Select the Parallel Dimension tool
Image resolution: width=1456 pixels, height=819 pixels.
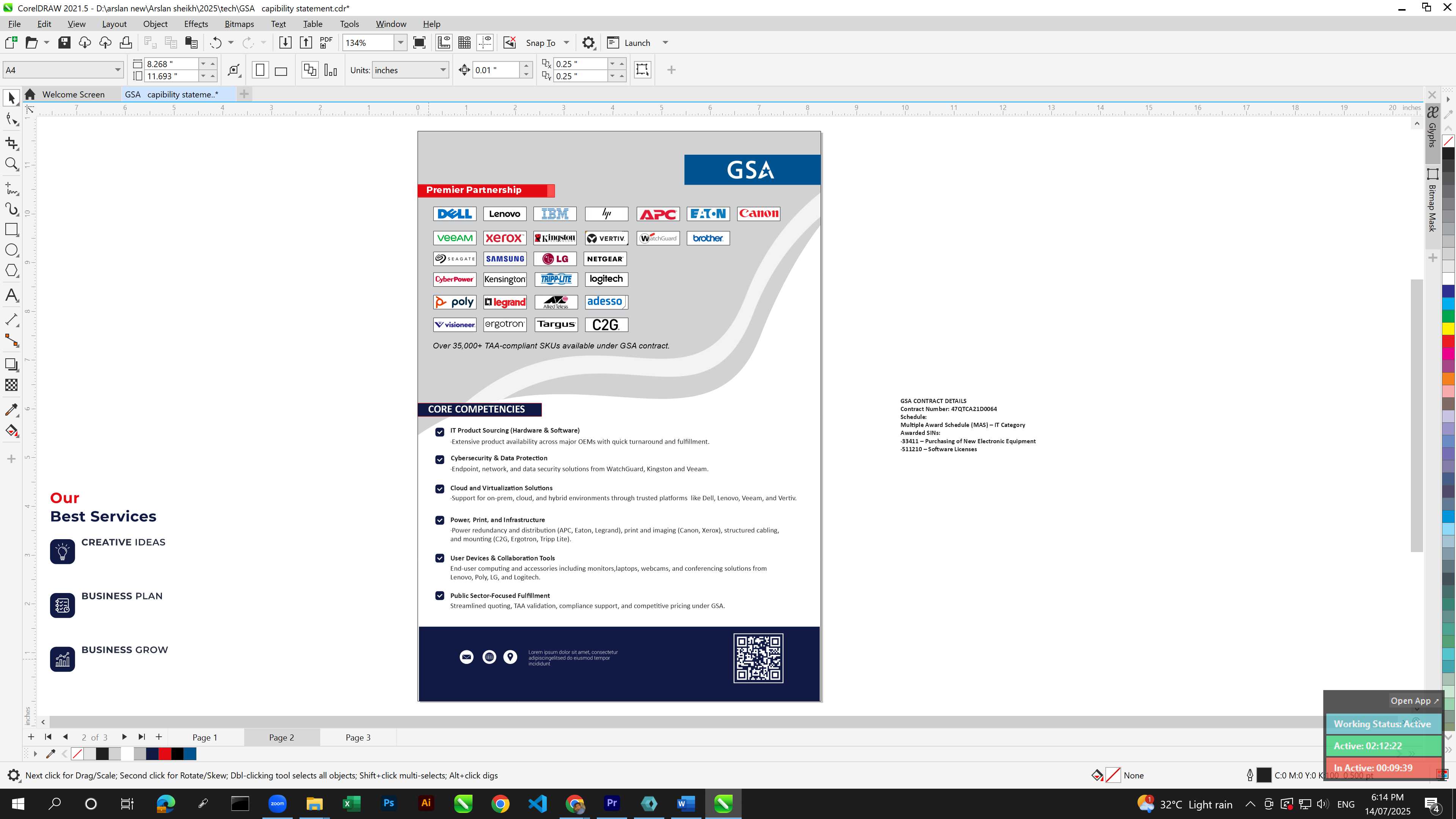11,319
